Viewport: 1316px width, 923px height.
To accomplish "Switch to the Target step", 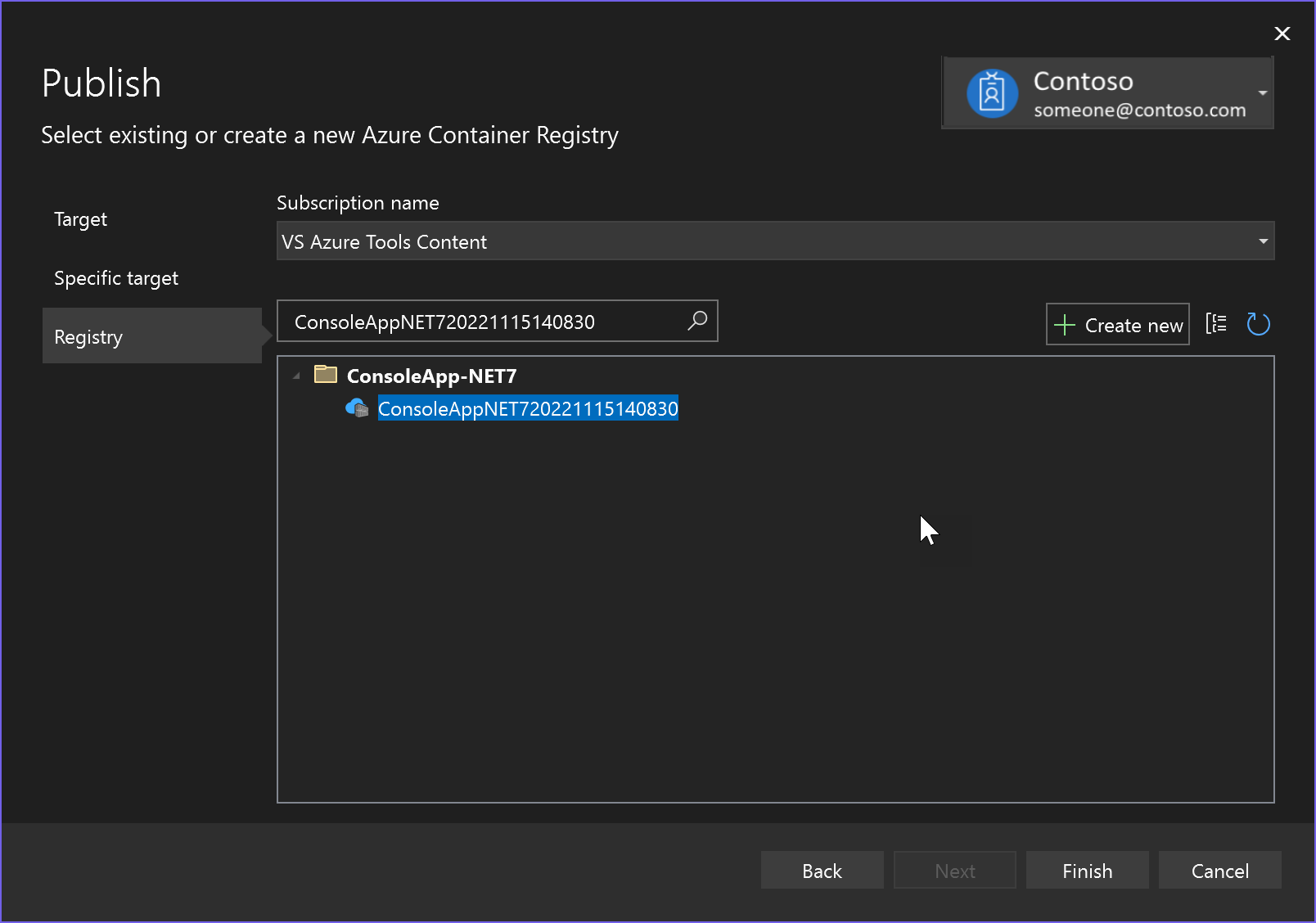I will (x=80, y=218).
